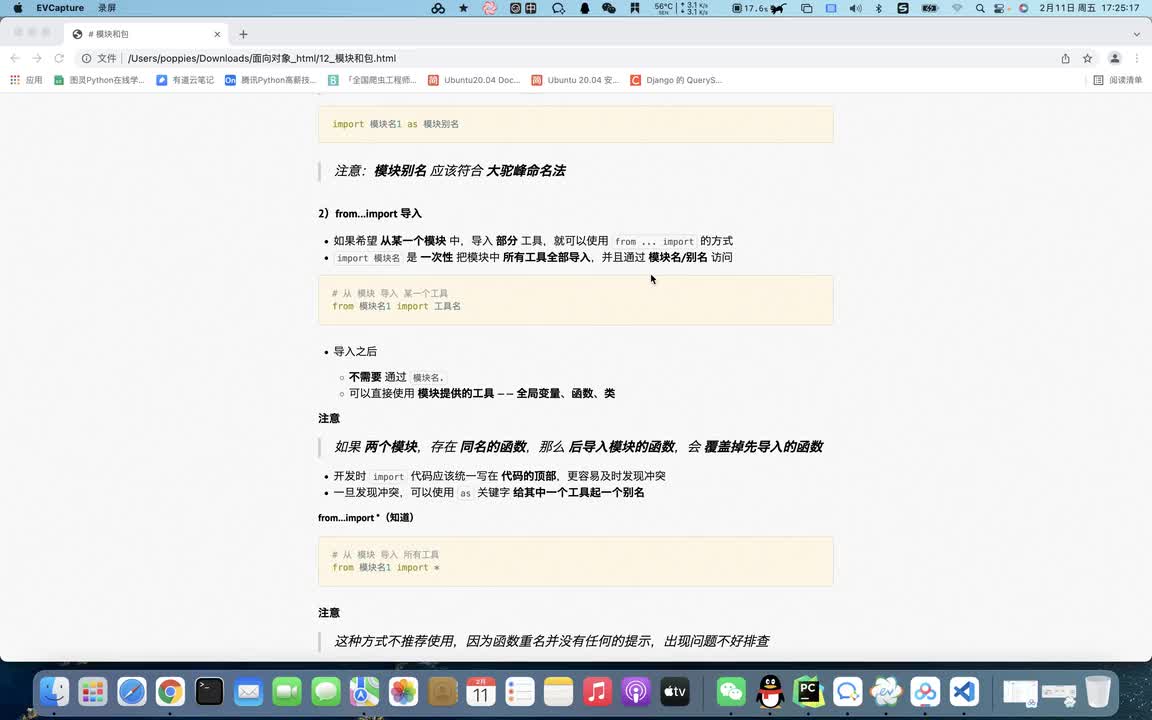The width and height of the screenshot is (1152, 720).
Task: Open Mail from the Dock
Action: [248, 691]
